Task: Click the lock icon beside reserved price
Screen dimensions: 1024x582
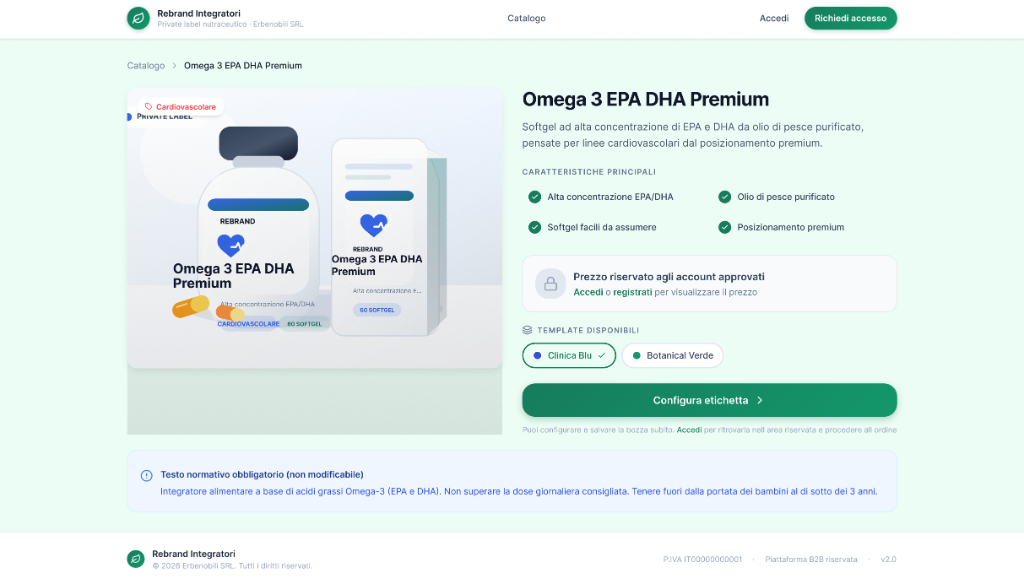Action: pyautogui.click(x=551, y=283)
